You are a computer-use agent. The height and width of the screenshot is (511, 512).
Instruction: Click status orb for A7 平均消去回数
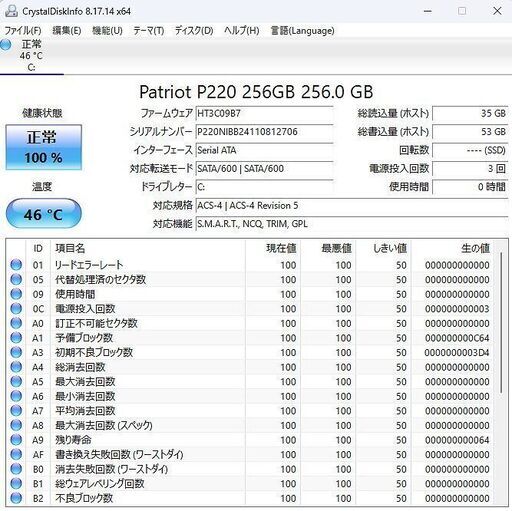16,411
